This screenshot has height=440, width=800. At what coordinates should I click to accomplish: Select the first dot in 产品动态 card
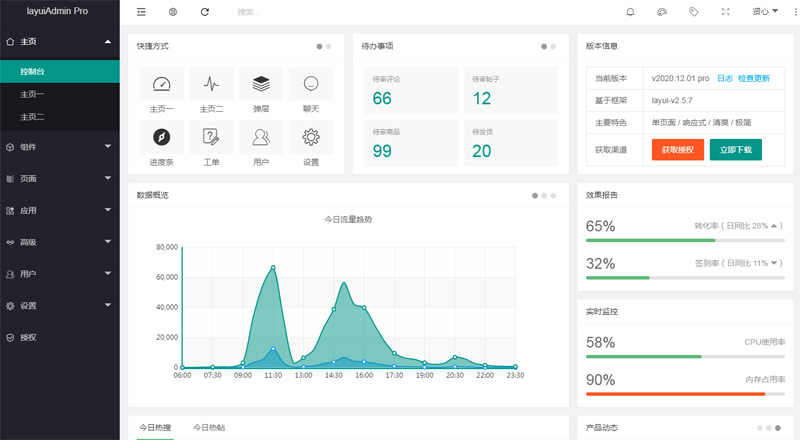point(760,428)
